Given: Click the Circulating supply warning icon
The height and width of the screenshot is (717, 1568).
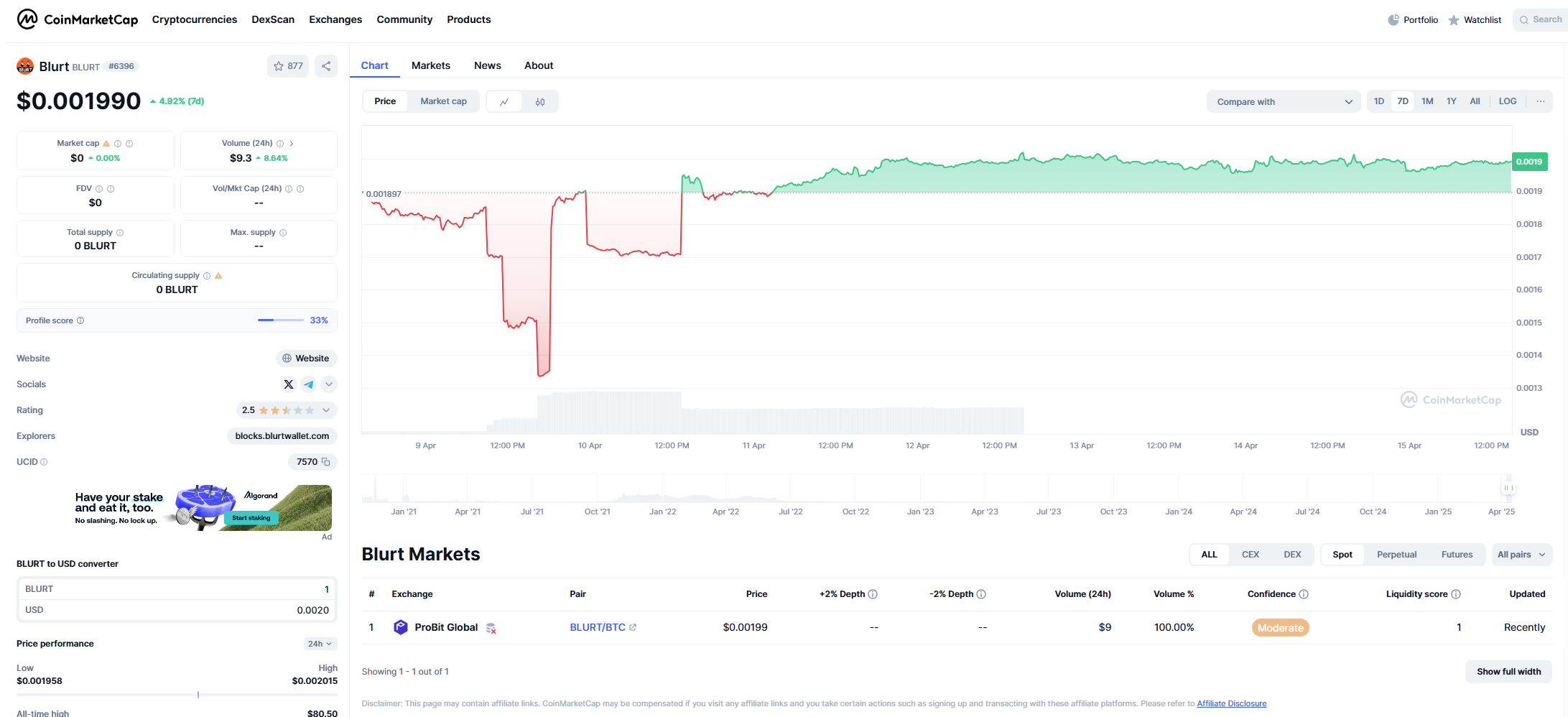Looking at the screenshot, I should pyautogui.click(x=218, y=276).
